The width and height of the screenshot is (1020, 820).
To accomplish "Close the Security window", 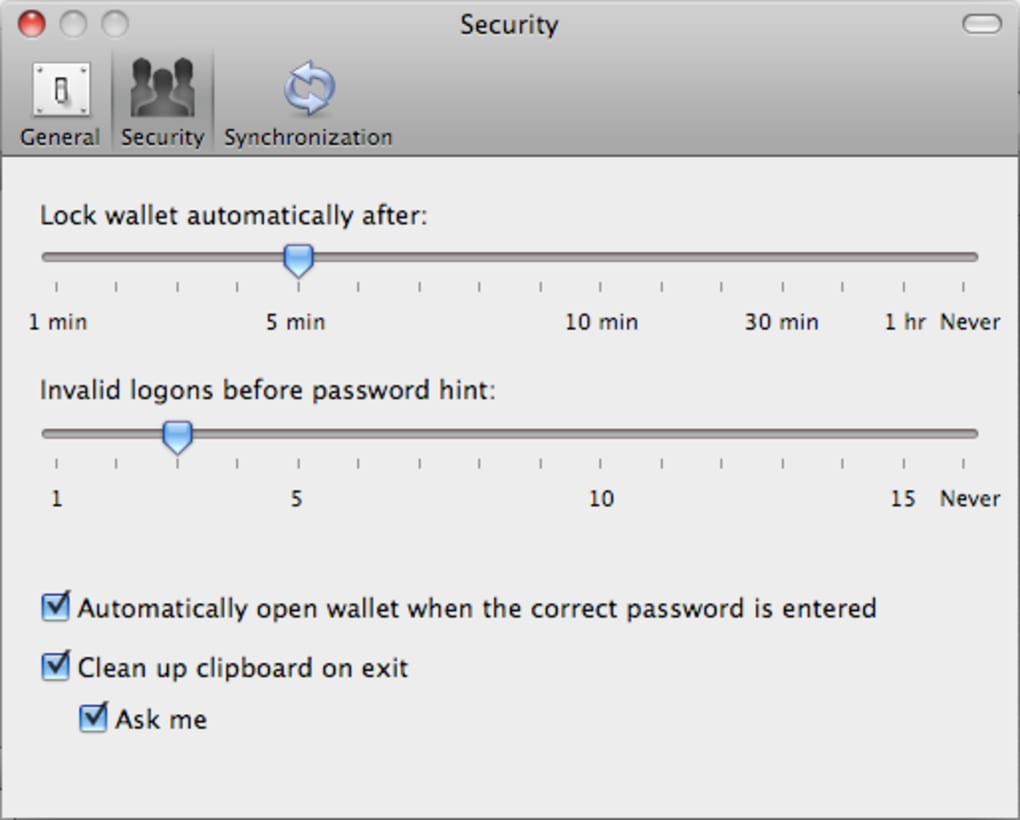I will point(32,24).
